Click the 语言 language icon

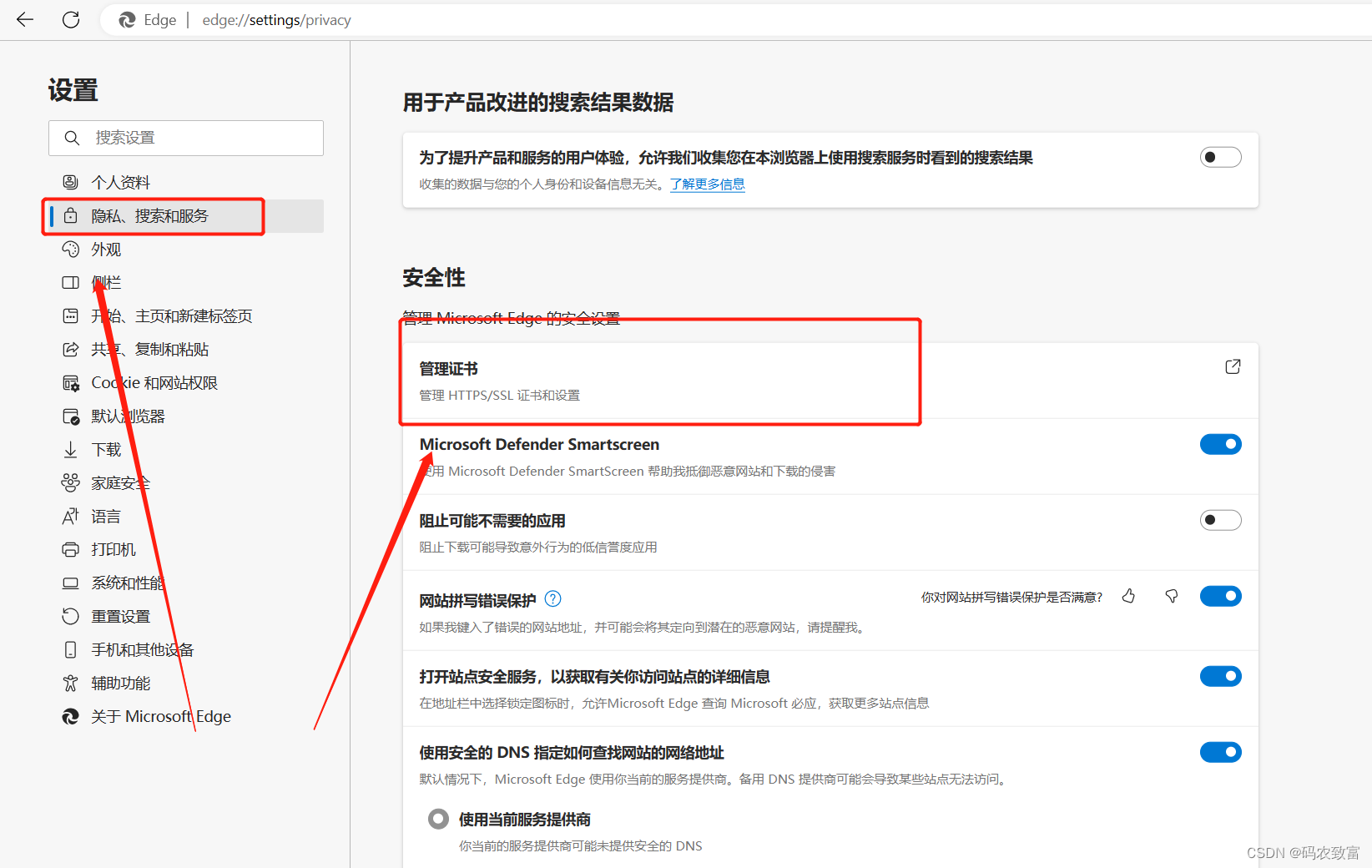(x=71, y=516)
